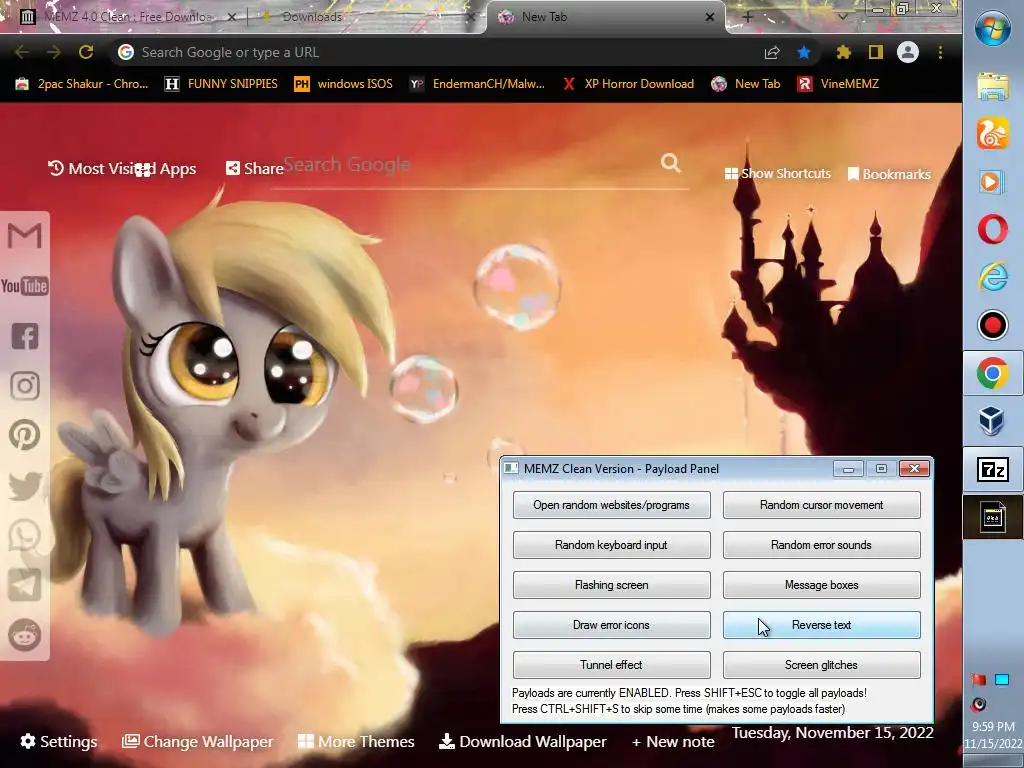Open the Facebook sidebar shortcut
The image size is (1024, 768).
point(25,336)
